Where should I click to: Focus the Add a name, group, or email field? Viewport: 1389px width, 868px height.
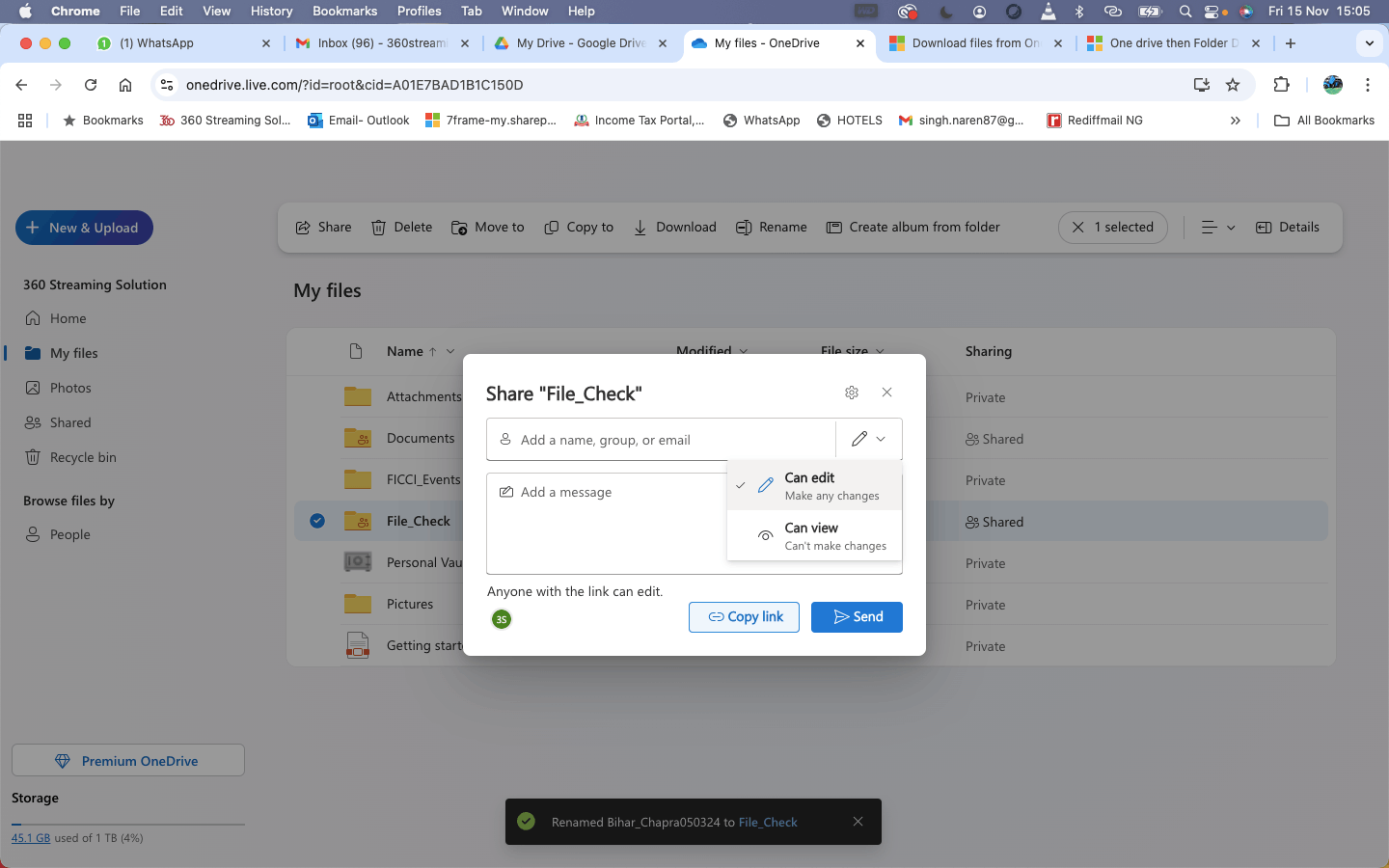pos(662,440)
